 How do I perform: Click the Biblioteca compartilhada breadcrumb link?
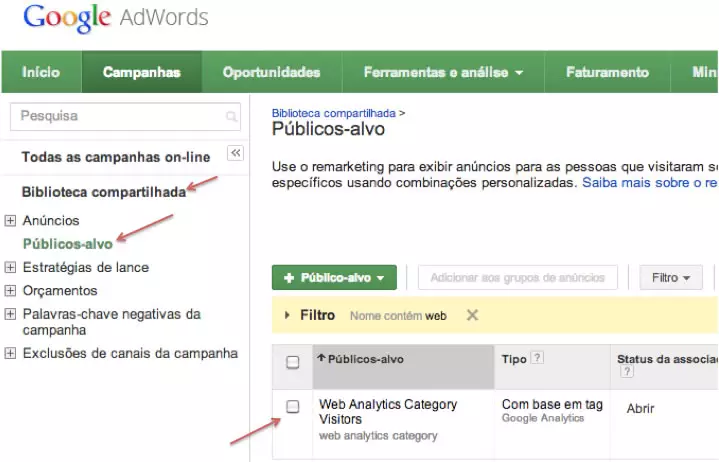click(333, 113)
